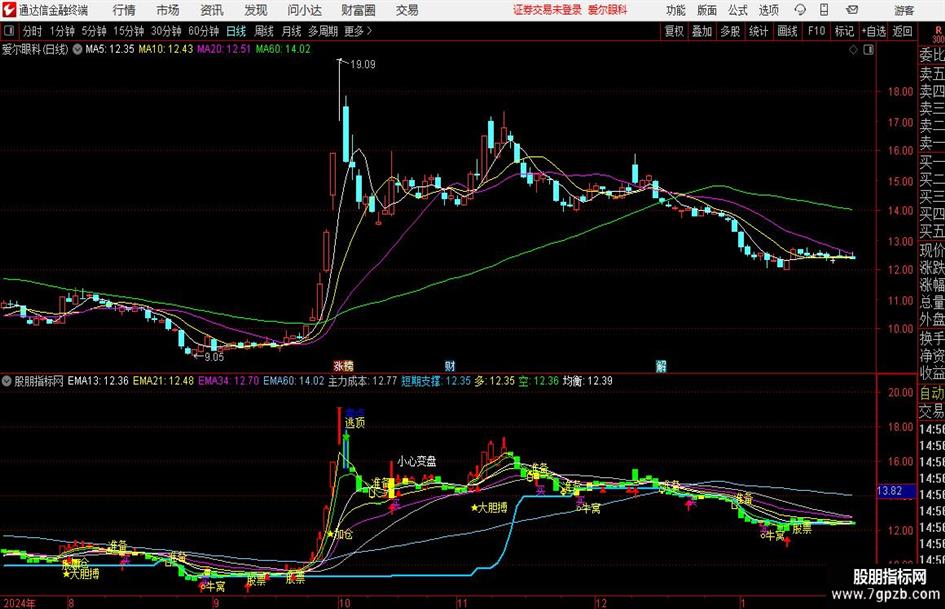Click the 9.05 low price label

(214, 357)
